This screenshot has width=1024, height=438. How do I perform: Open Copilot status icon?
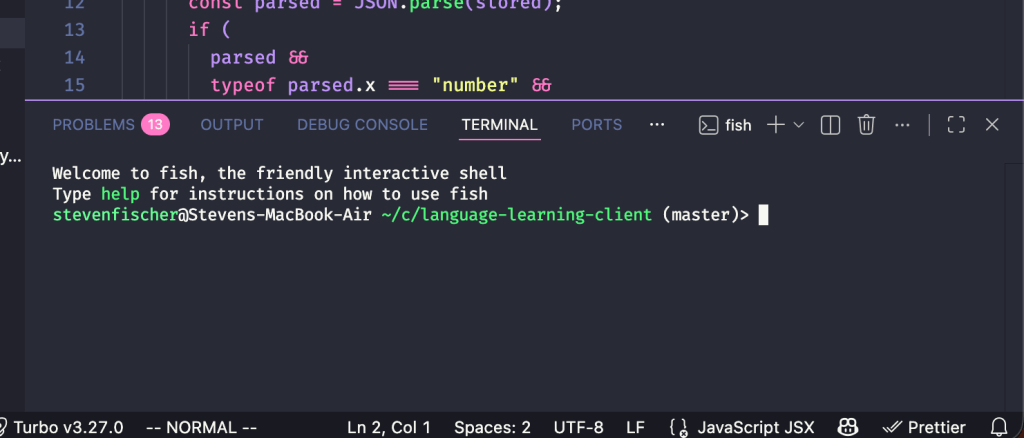[x=848, y=428]
